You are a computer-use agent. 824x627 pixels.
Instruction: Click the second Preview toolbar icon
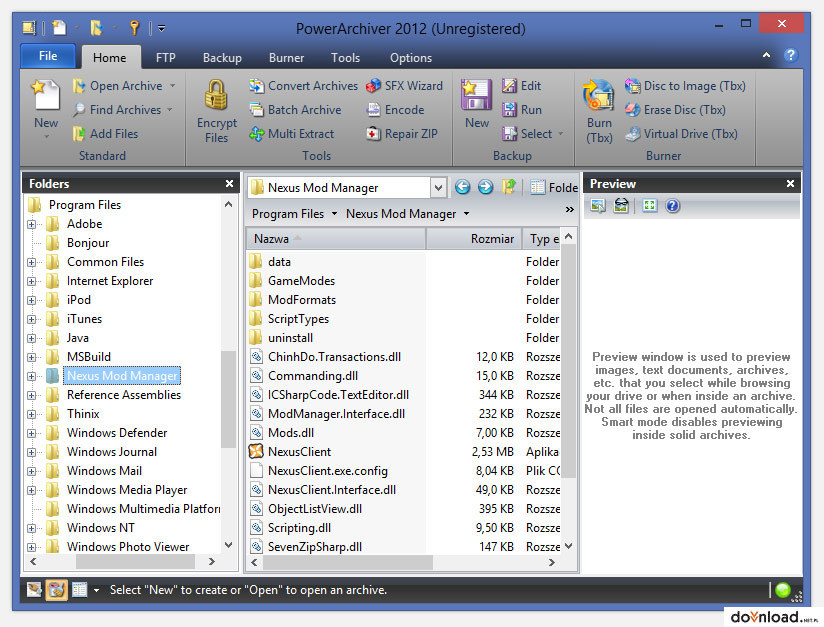(621, 205)
